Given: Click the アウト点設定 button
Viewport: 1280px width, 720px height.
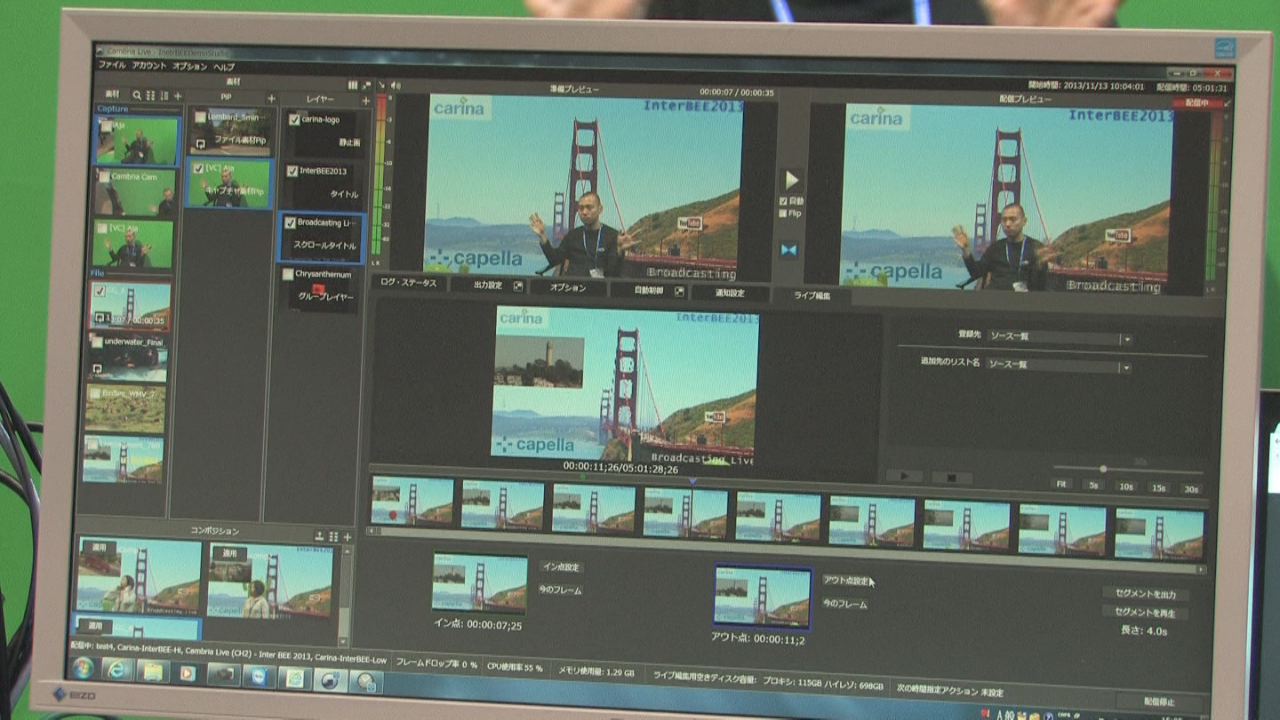Looking at the screenshot, I should point(846,580).
